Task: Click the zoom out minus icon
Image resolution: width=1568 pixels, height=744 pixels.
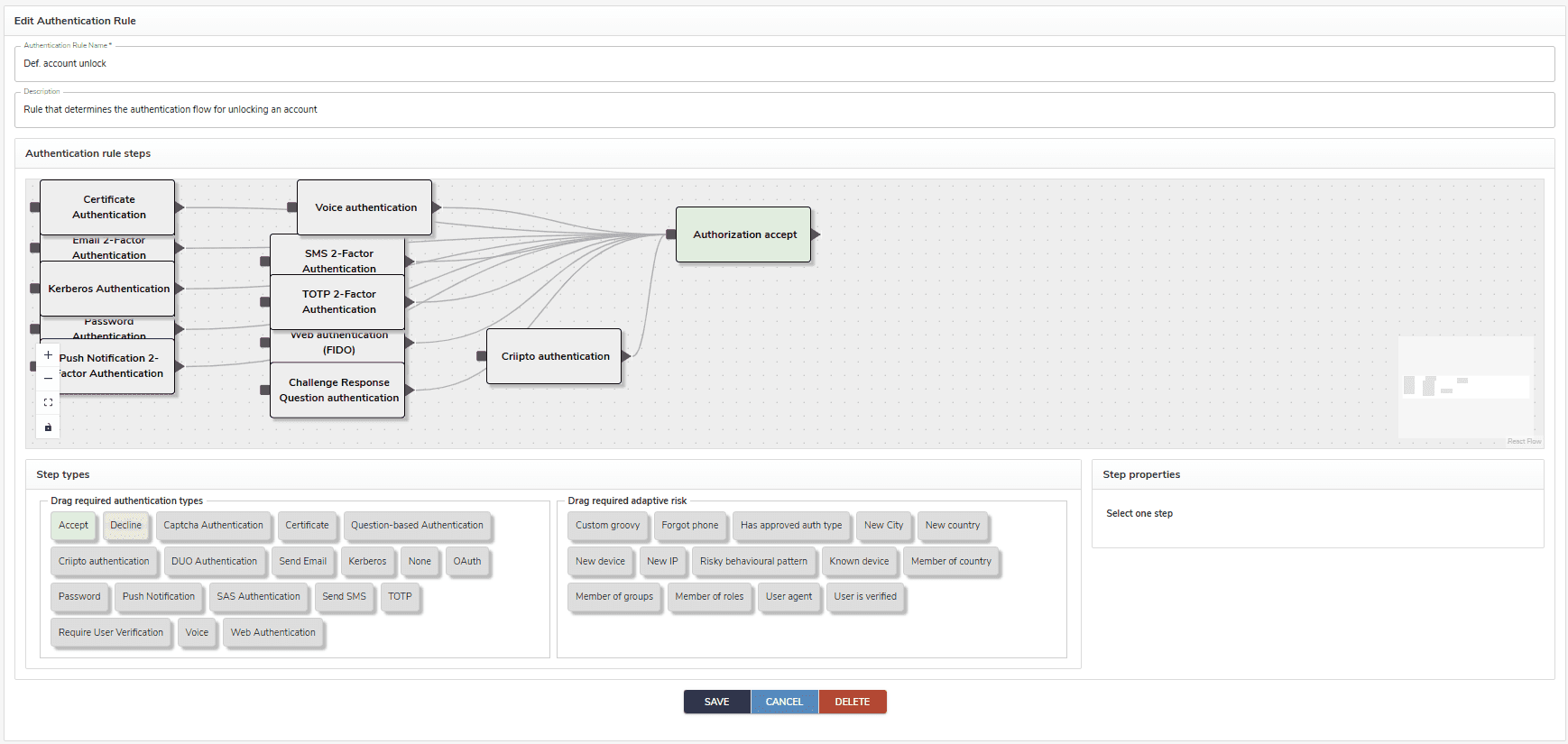Action: coord(48,379)
